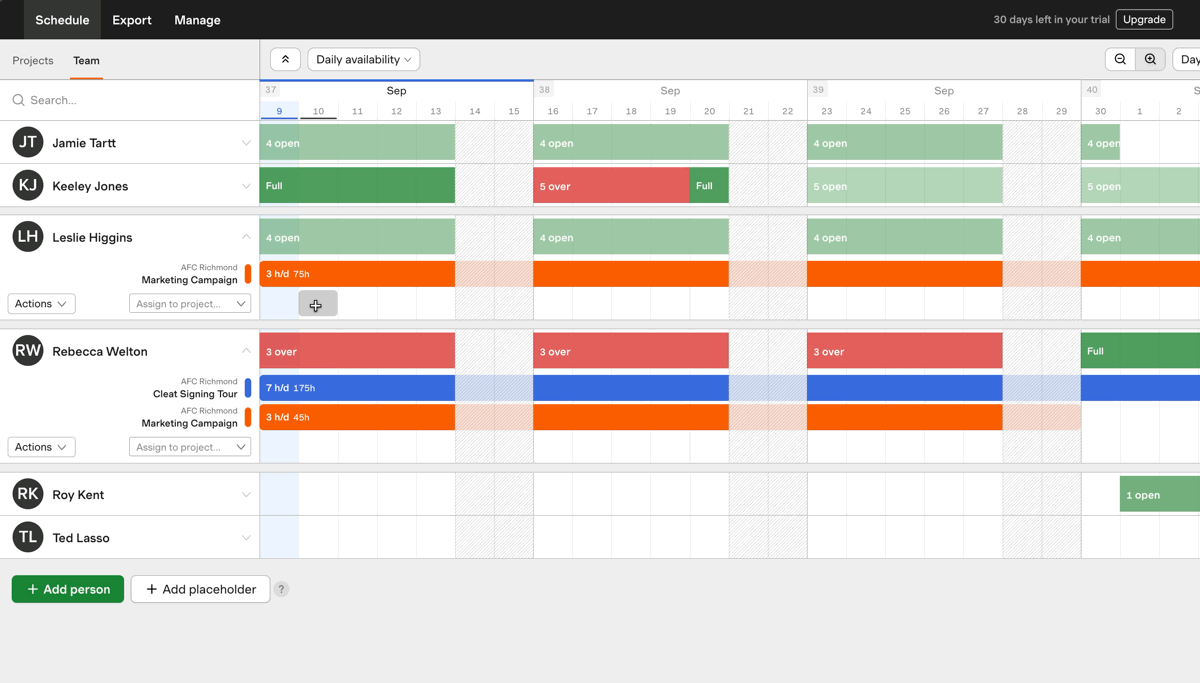
Task: Select Rebecca's Cleat Signing Tour 7 h/d 175h allocation
Action: pyautogui.click(x=357, y=388)
